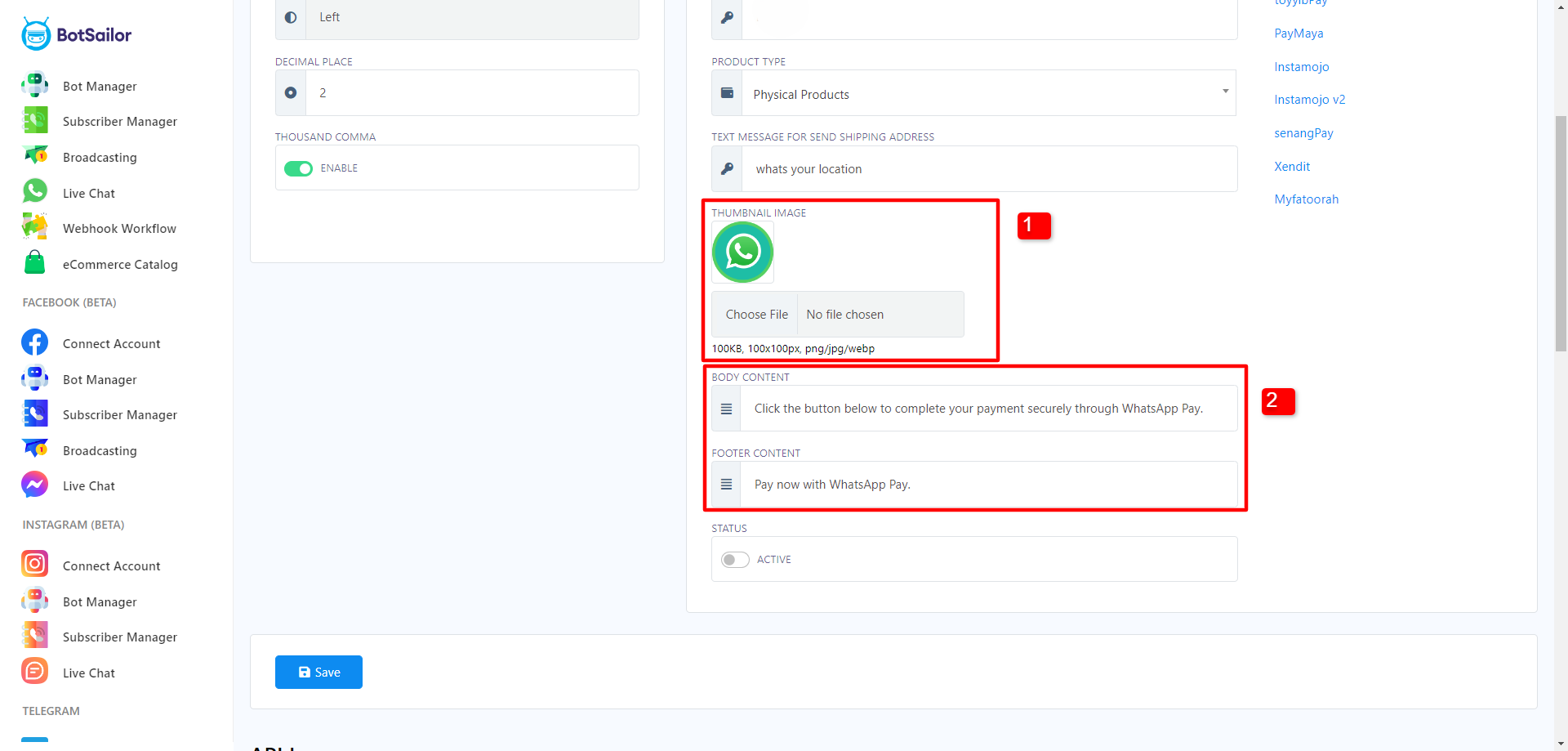
Task: Click the Product Type dropdown arrow
Action: (1225, 92)
